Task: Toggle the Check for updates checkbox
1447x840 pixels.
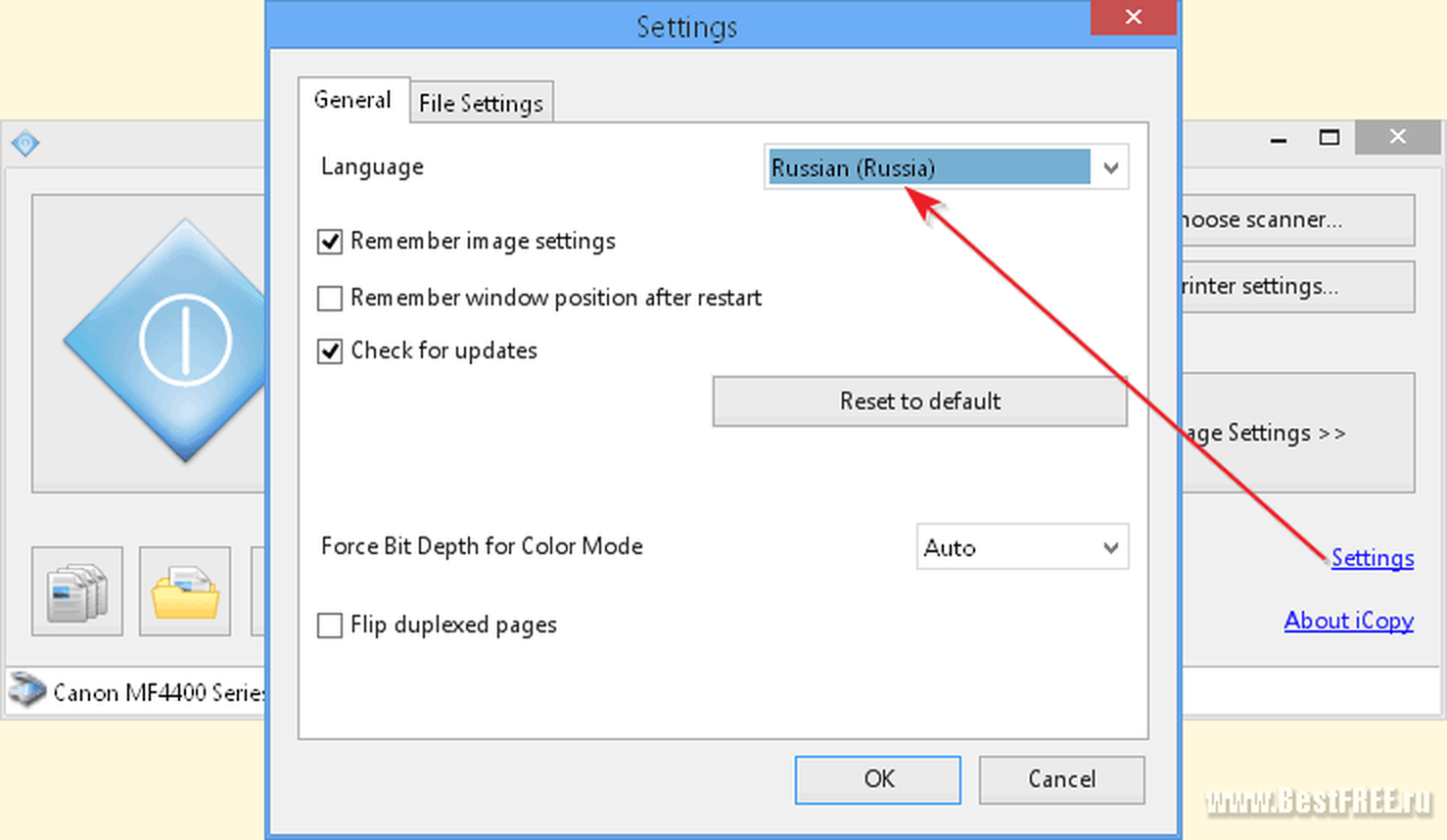Action: click(x=330, y=350)
